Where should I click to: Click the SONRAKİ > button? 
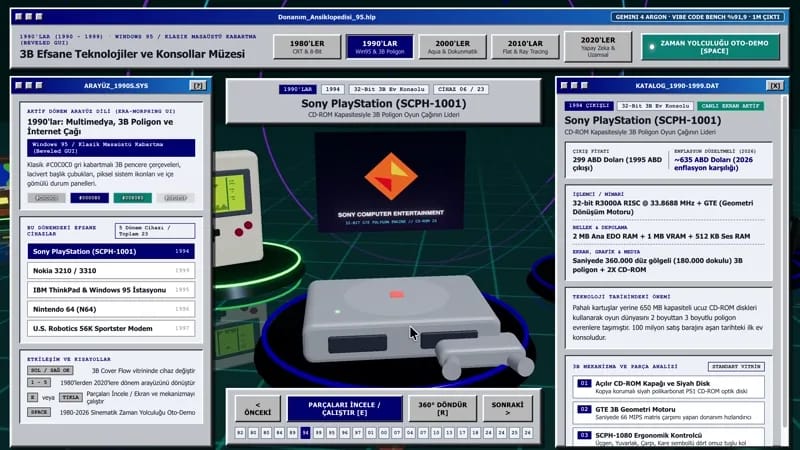tap(508, 408)
